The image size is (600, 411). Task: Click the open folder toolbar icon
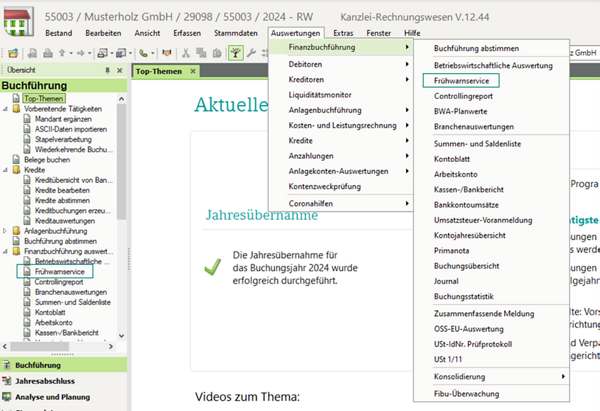(13, 53)
